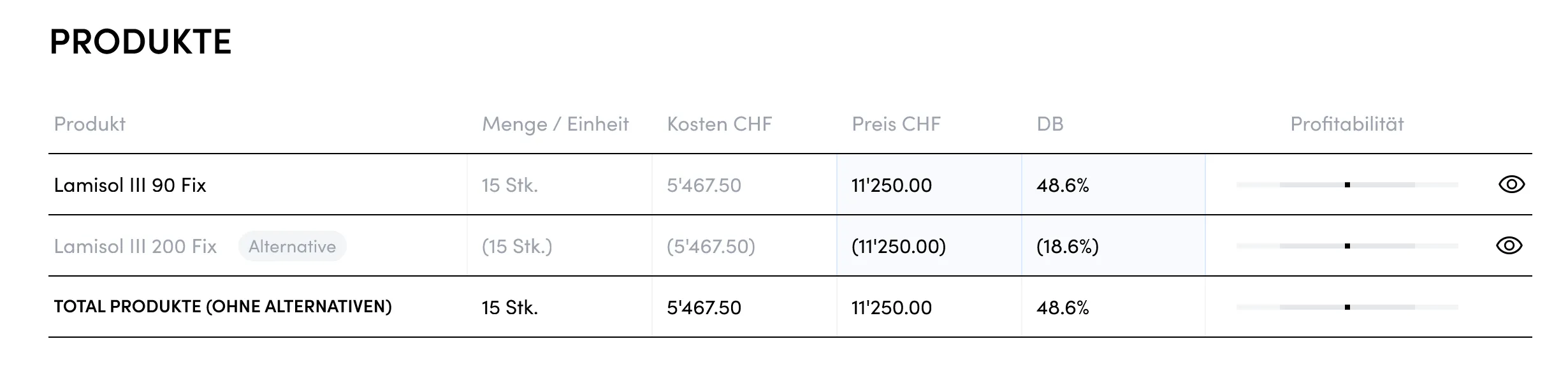Select the (5'467.50) cost of the alternative
Screen dimensions: 1568x376
tap(711, 247)
